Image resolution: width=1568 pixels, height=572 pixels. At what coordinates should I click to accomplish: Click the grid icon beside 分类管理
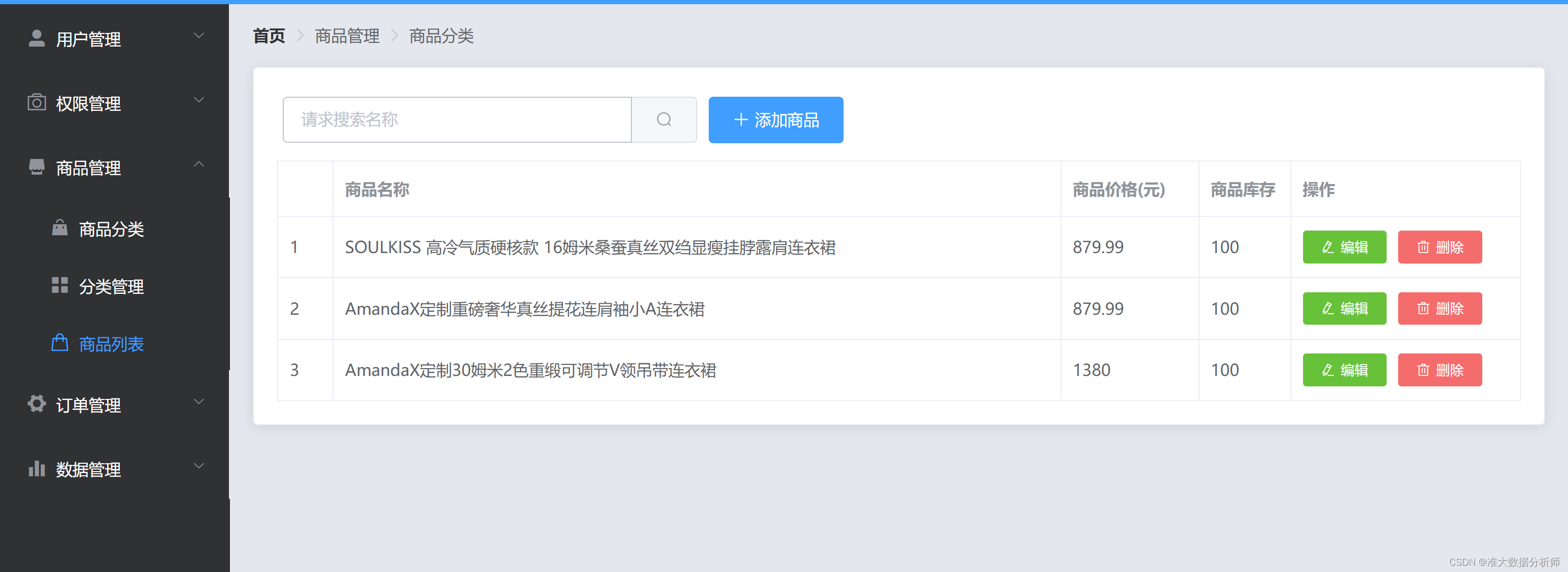coord(60,285)
